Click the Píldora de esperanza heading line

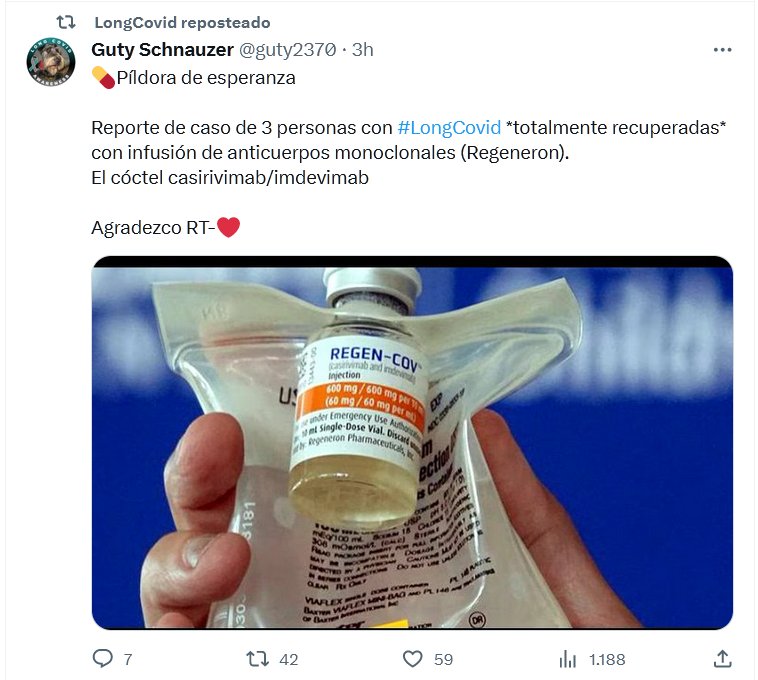point(194,78)
